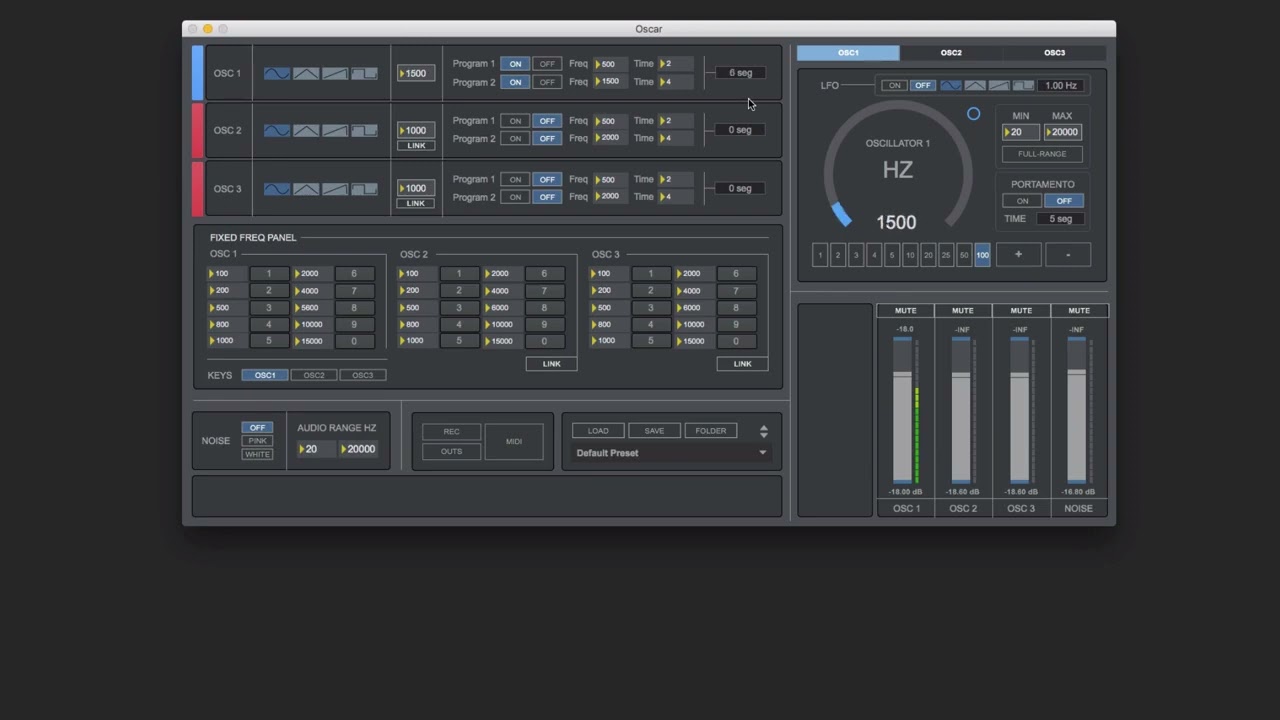Select PINK noise type
This screenshot has width=1280, height=720.
257,441
